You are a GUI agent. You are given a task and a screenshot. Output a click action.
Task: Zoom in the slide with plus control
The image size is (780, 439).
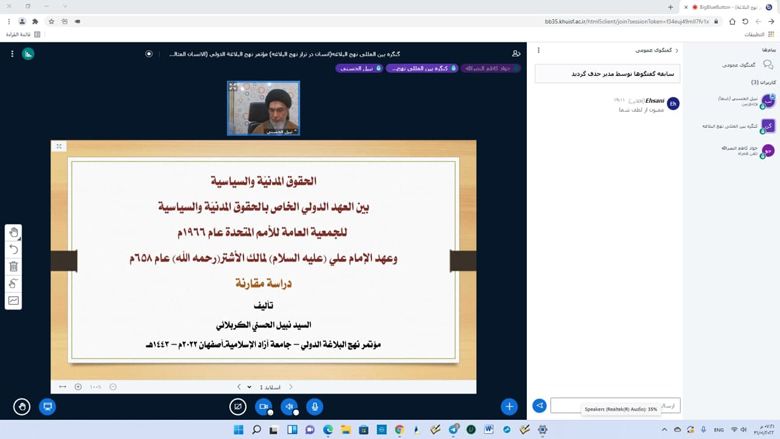click(x=78, y=387)
